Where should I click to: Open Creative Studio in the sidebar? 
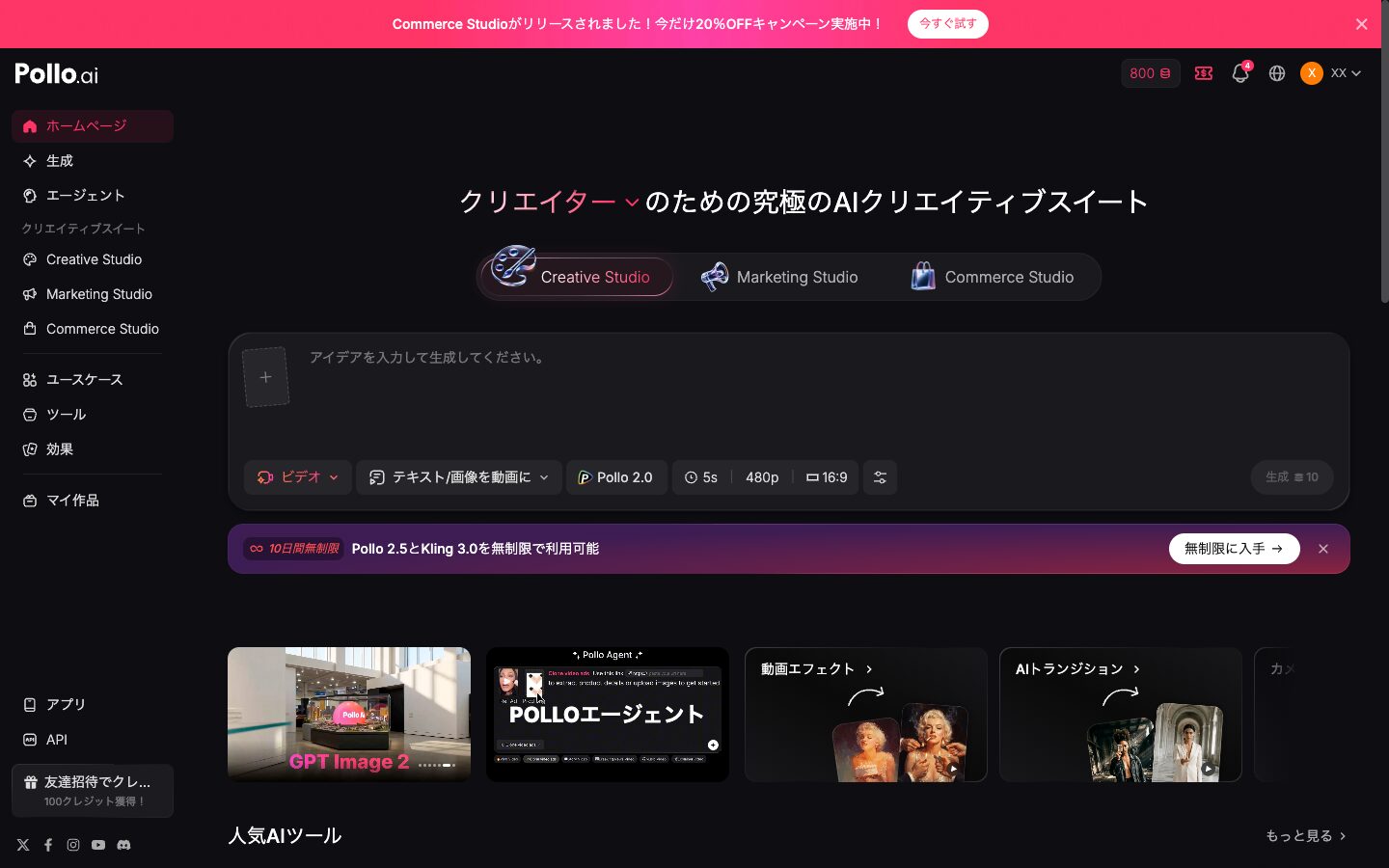click(x=93, y=259)
